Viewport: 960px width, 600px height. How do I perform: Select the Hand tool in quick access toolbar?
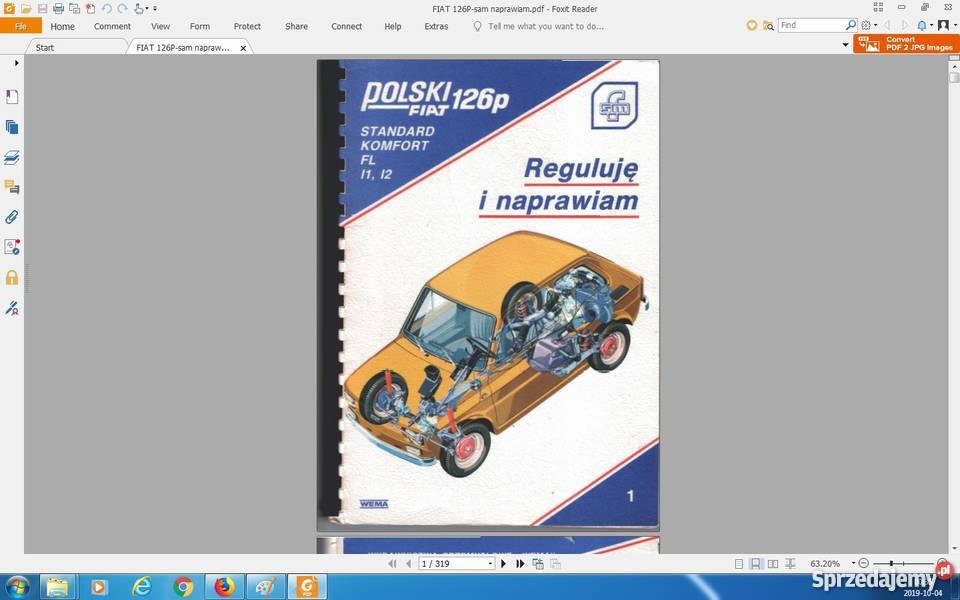pyautogui.click(x=140, y=9)
